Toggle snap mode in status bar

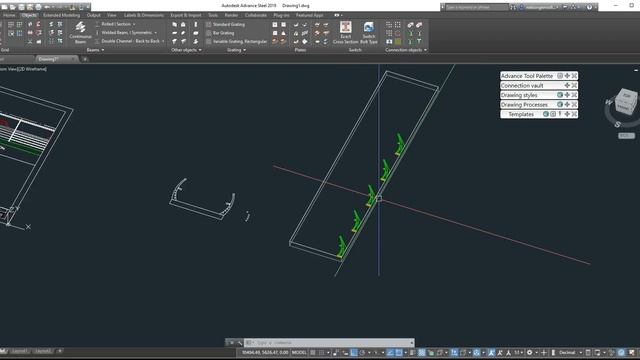(x=322, y=352)
